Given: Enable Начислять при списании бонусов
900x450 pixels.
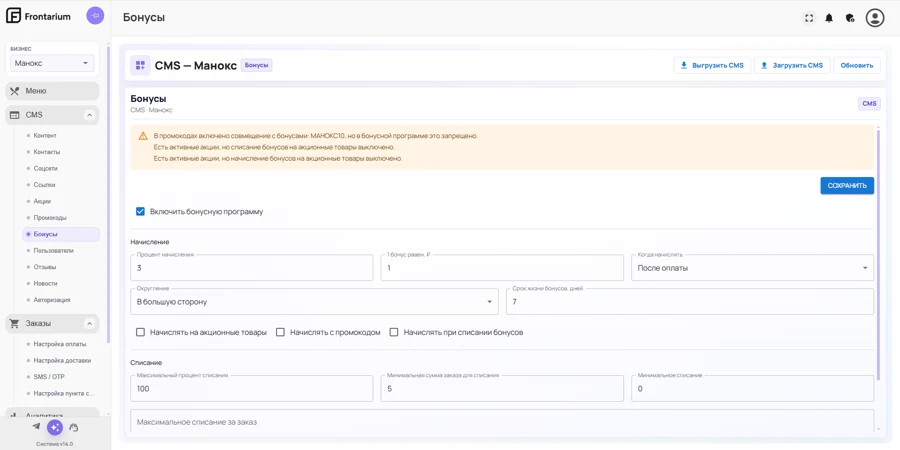Looking at the screenshot, I should point(394,332).
